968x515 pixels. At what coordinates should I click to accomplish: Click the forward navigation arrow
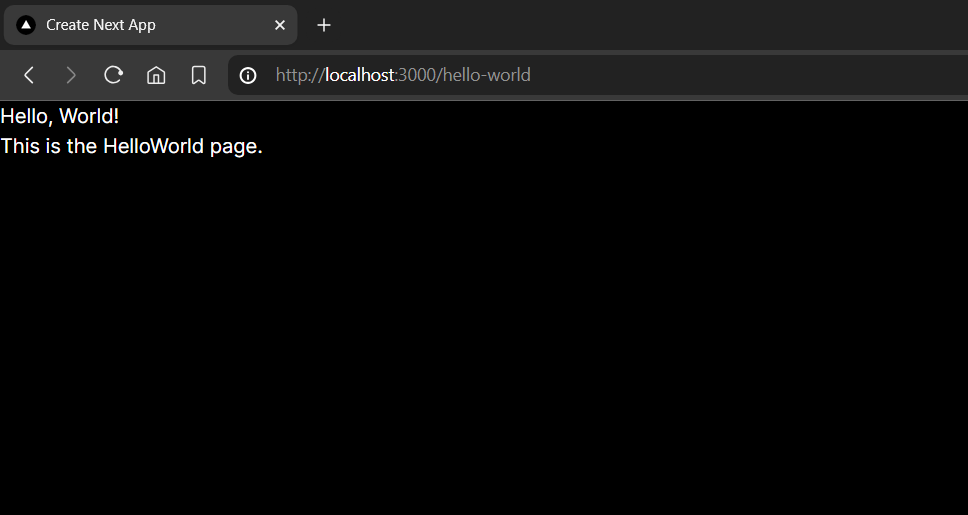[x=71, y=75]
